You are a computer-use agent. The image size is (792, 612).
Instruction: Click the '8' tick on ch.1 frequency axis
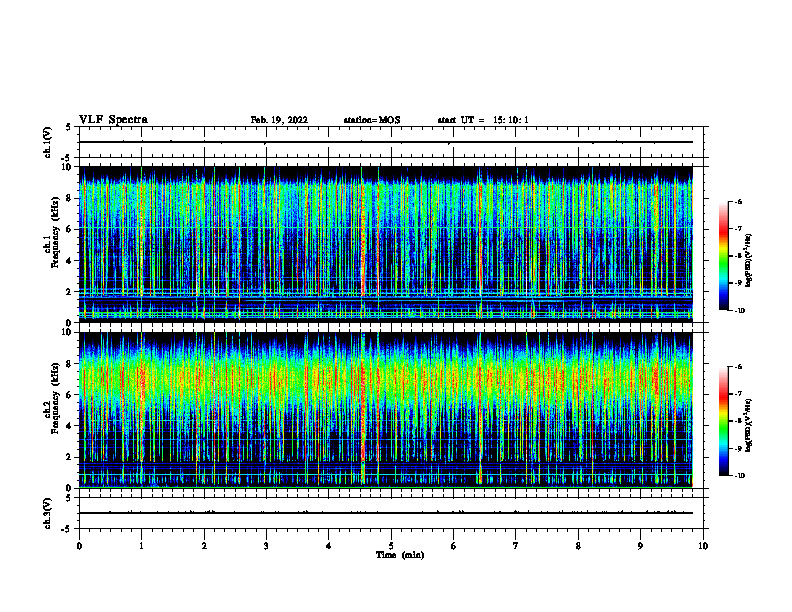pos(70,198)
